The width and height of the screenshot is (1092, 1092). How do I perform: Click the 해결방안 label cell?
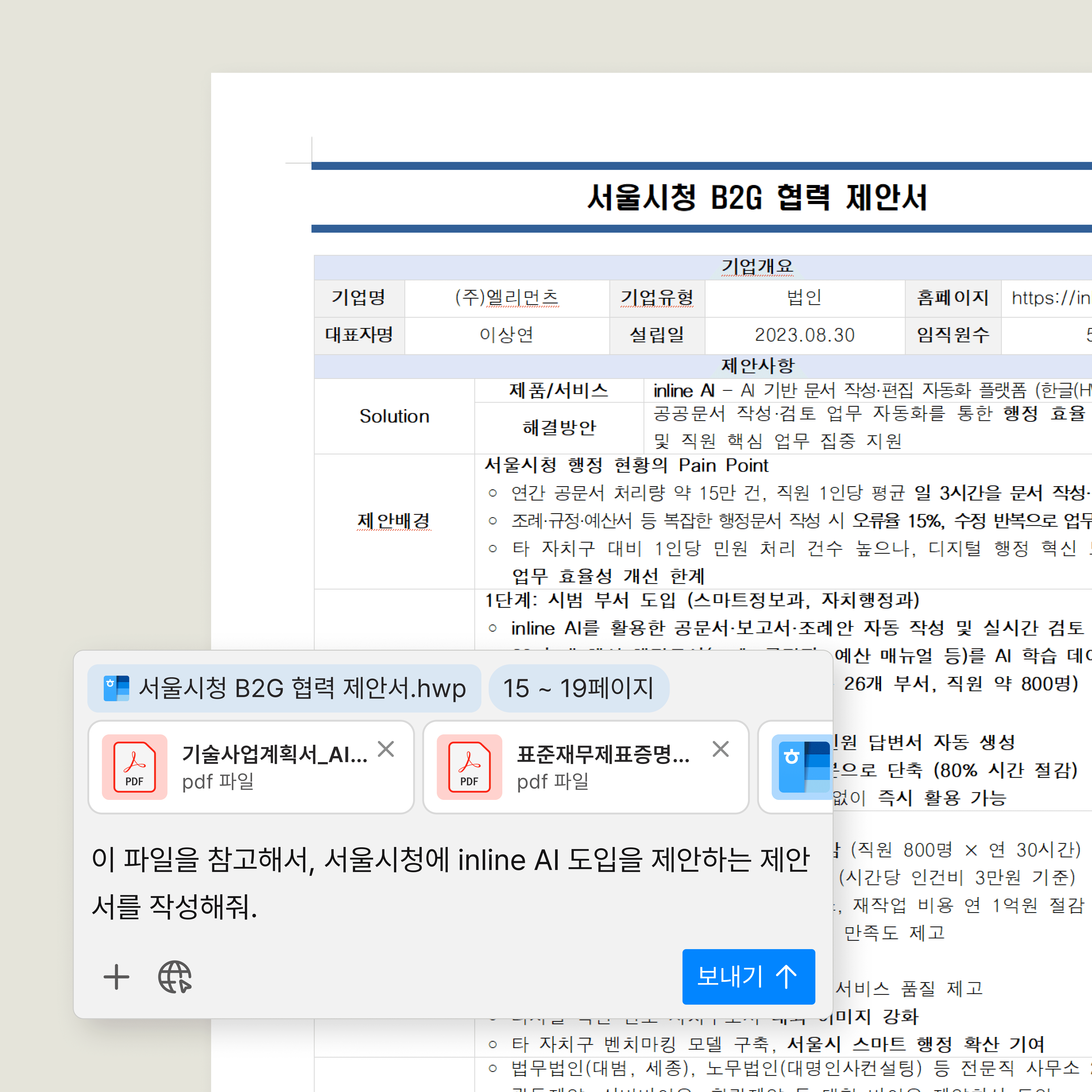point(559,428)
